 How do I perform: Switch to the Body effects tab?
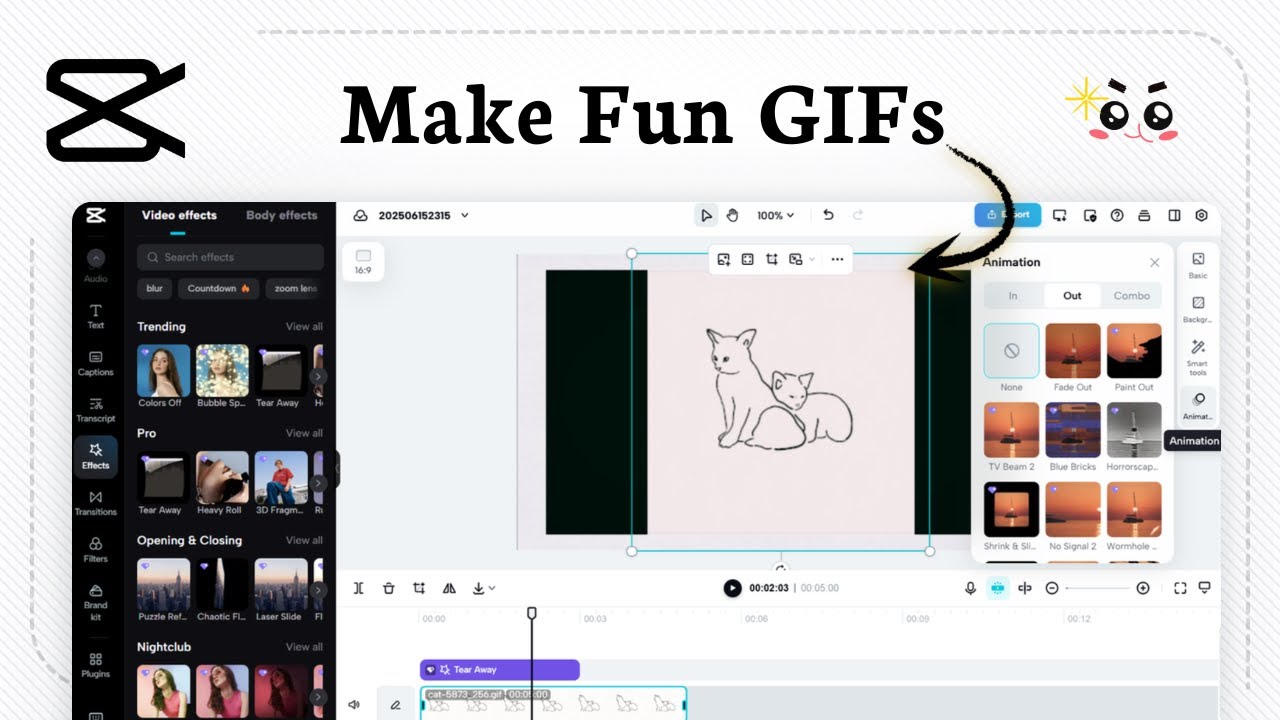(282, 215)
